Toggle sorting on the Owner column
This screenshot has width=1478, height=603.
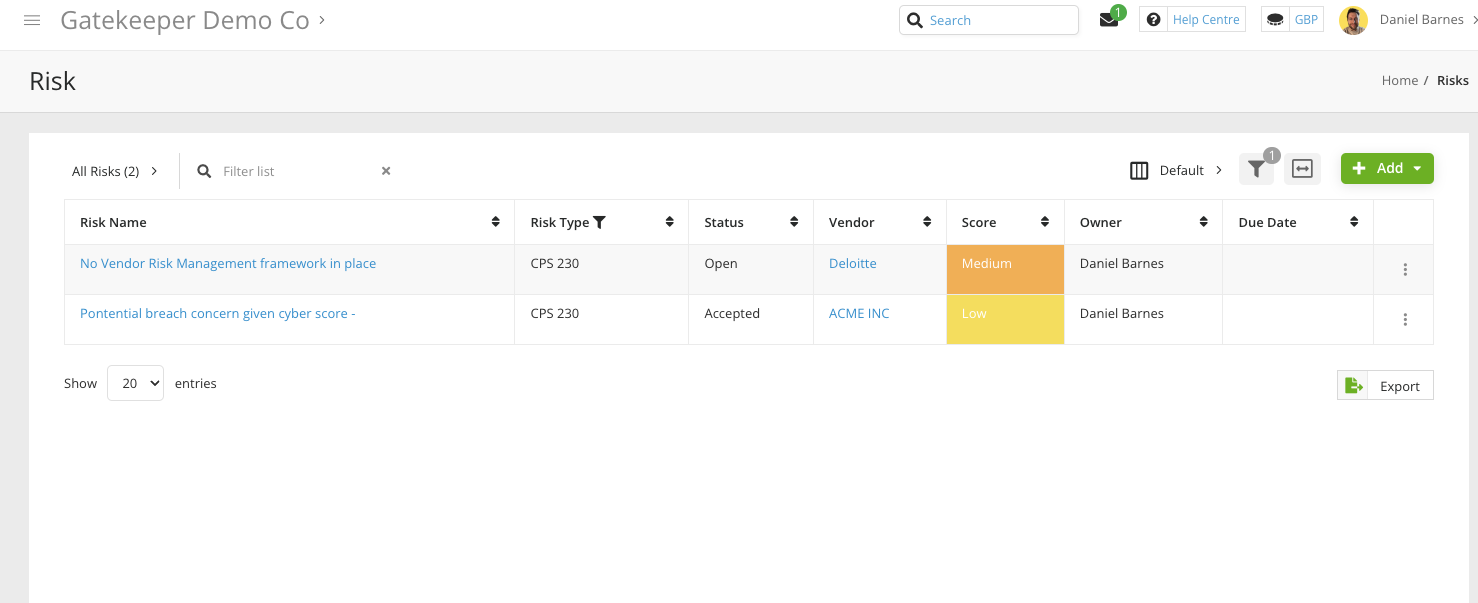(x=1202, y=221)
